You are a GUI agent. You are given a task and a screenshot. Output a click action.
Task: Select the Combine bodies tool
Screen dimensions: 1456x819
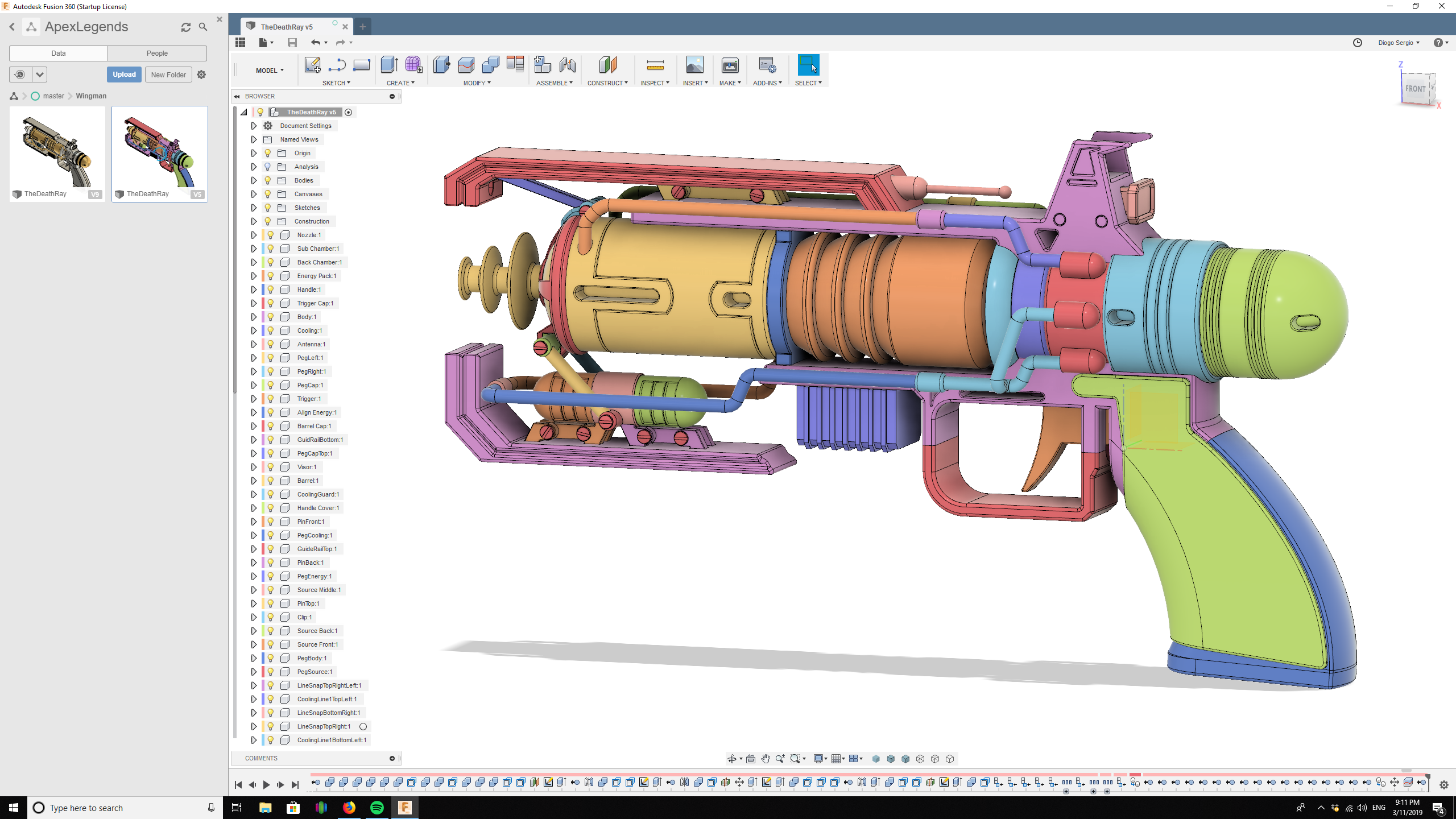tap(490, 65)
